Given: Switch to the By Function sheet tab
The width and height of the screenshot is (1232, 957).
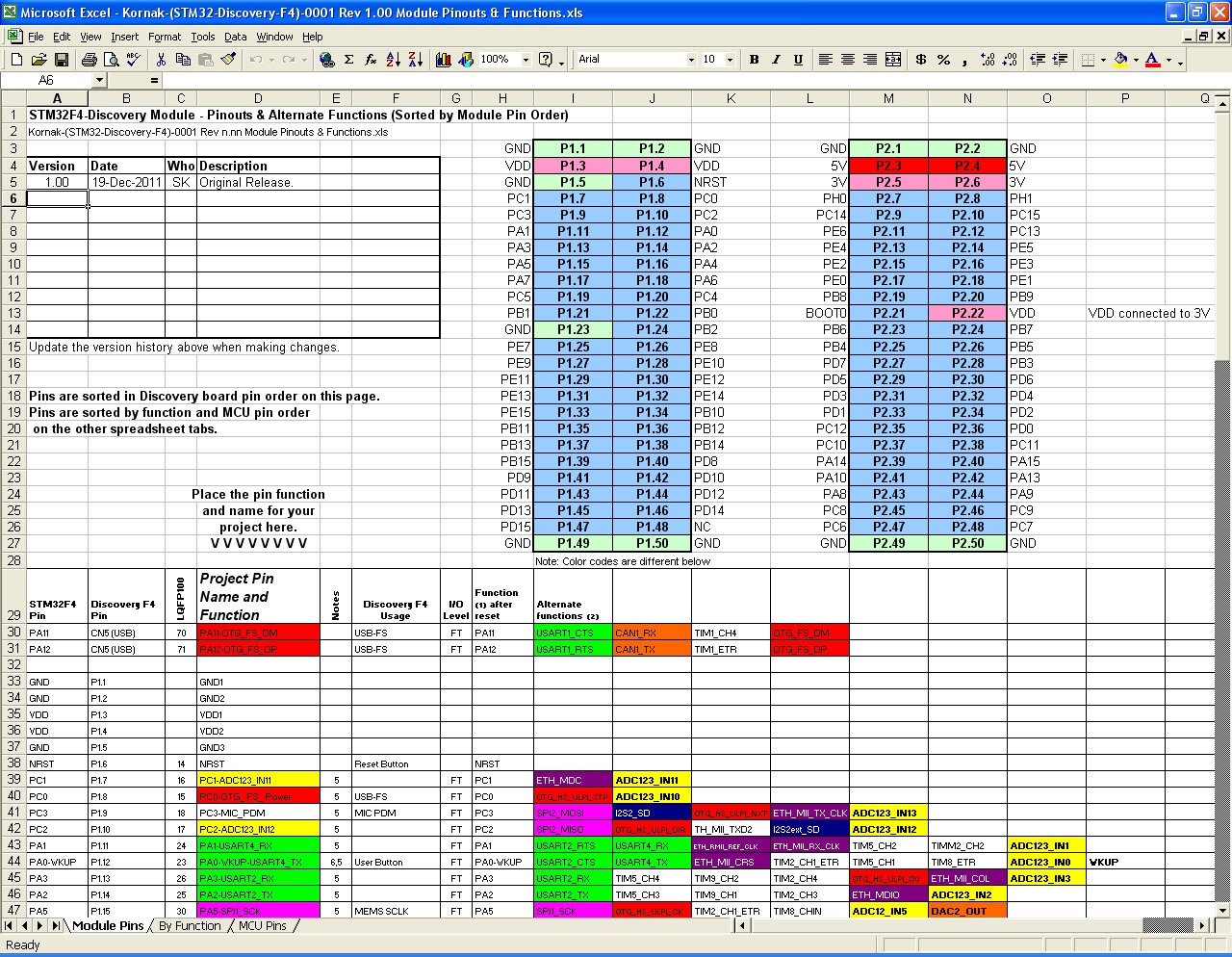Looking at the screenshot, I should click(x=190, y=926).
